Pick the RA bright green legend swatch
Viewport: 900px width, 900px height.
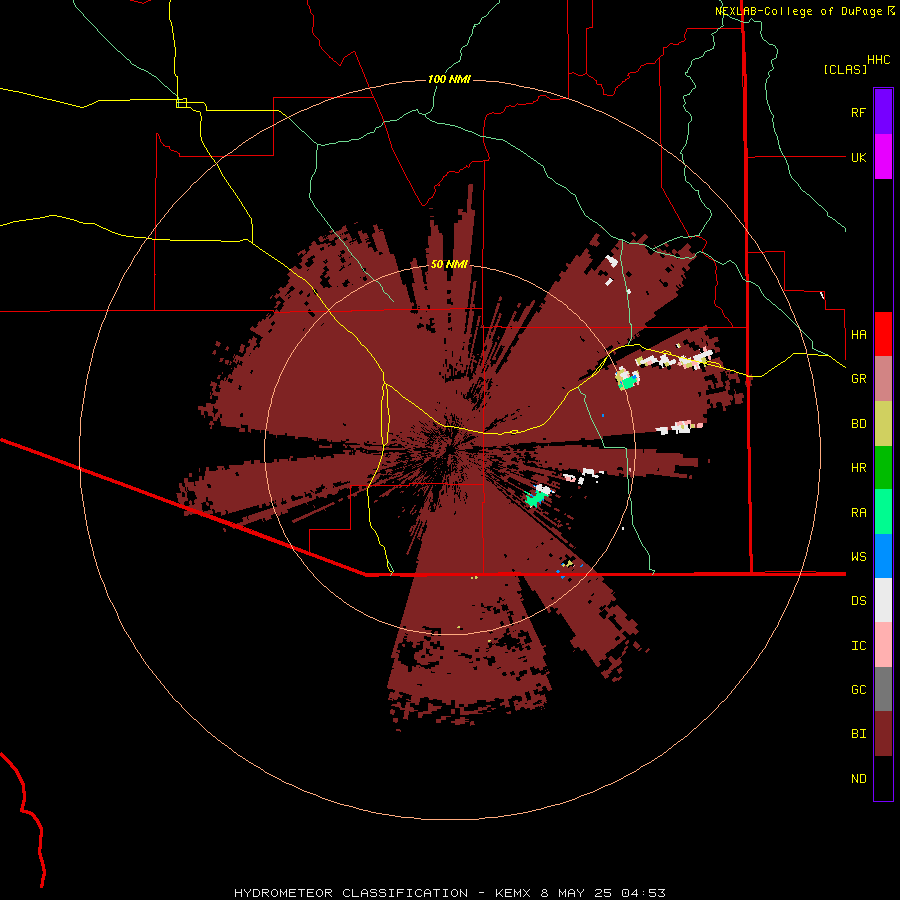pyautogui.click(x=883, y=512)
